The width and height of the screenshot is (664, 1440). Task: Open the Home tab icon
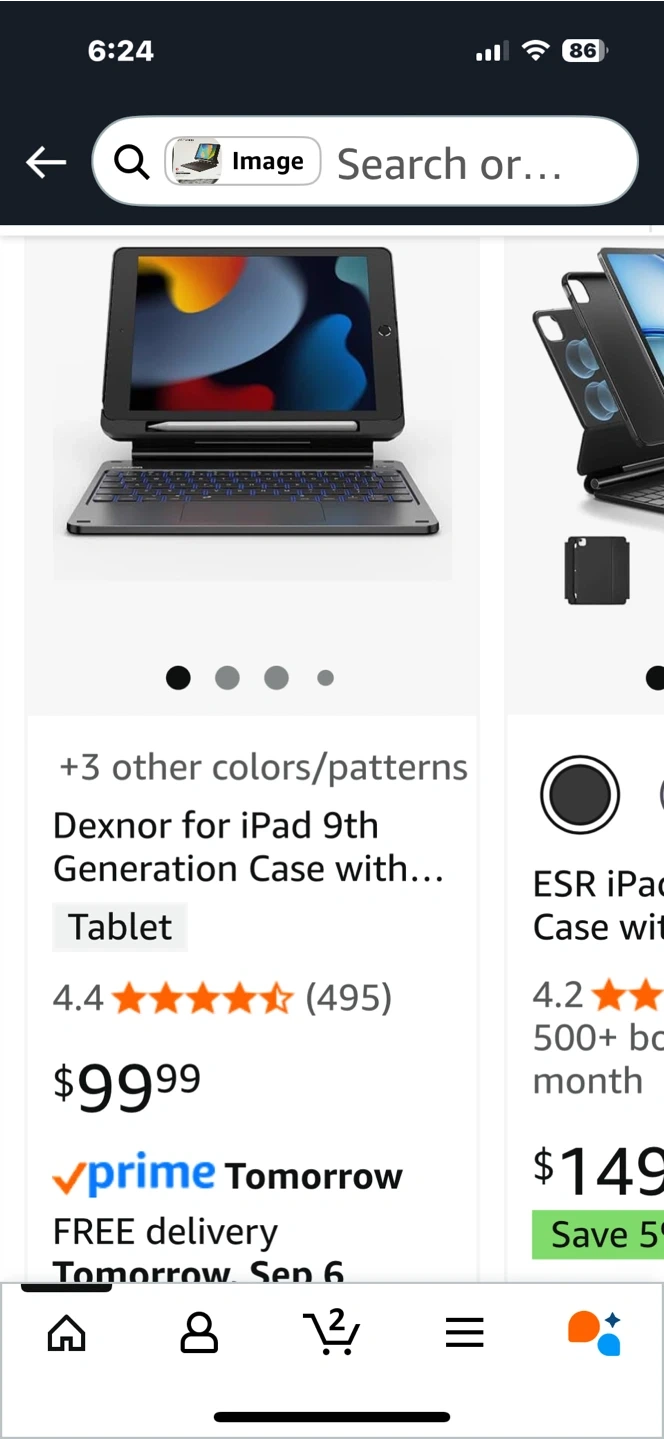tap(67, 1333)
